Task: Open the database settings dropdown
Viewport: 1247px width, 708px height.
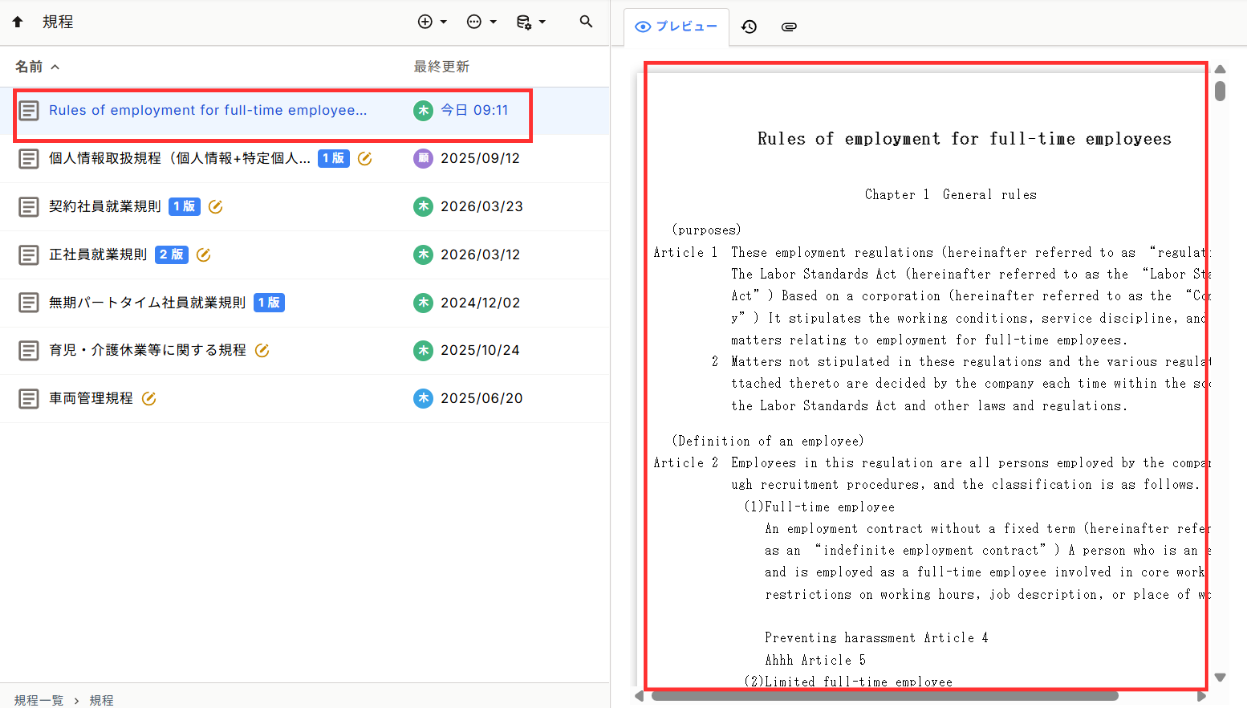Action: 530,22
